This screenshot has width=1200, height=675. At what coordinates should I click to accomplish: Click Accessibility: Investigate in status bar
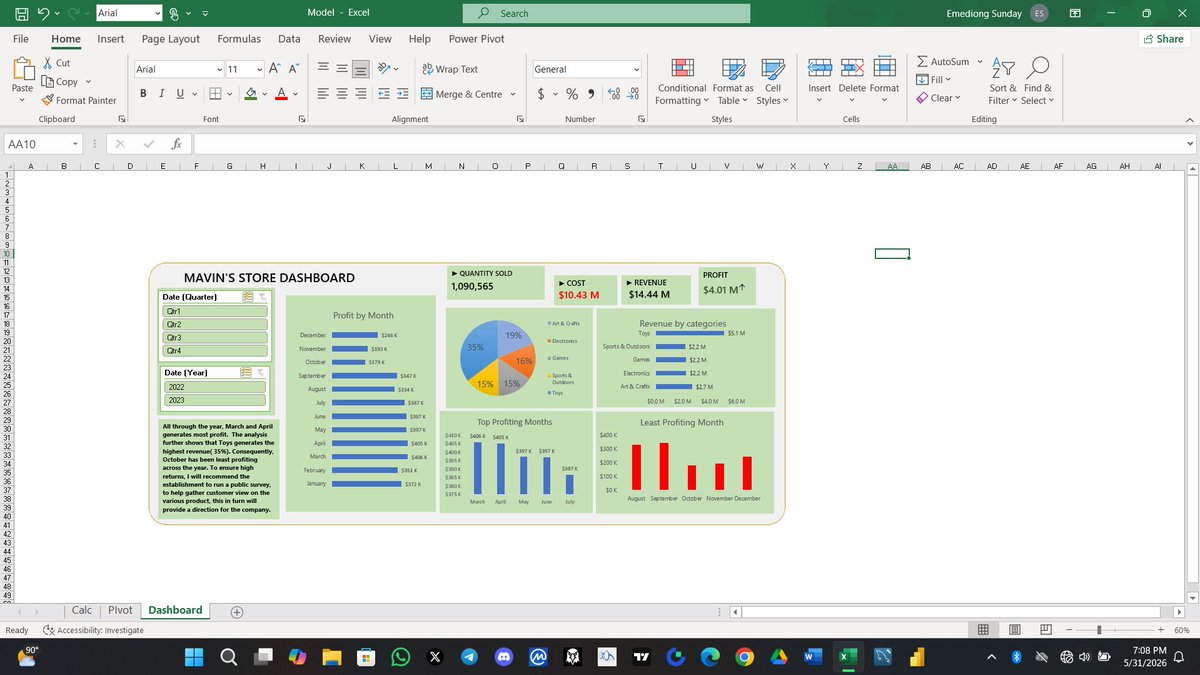click(94, 630)
